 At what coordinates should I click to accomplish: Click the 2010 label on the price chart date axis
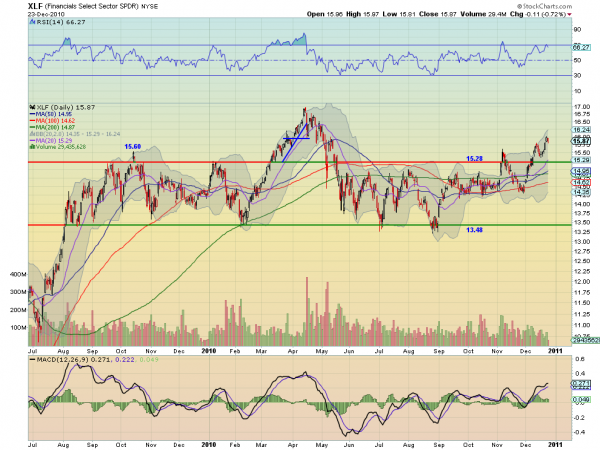209,351
